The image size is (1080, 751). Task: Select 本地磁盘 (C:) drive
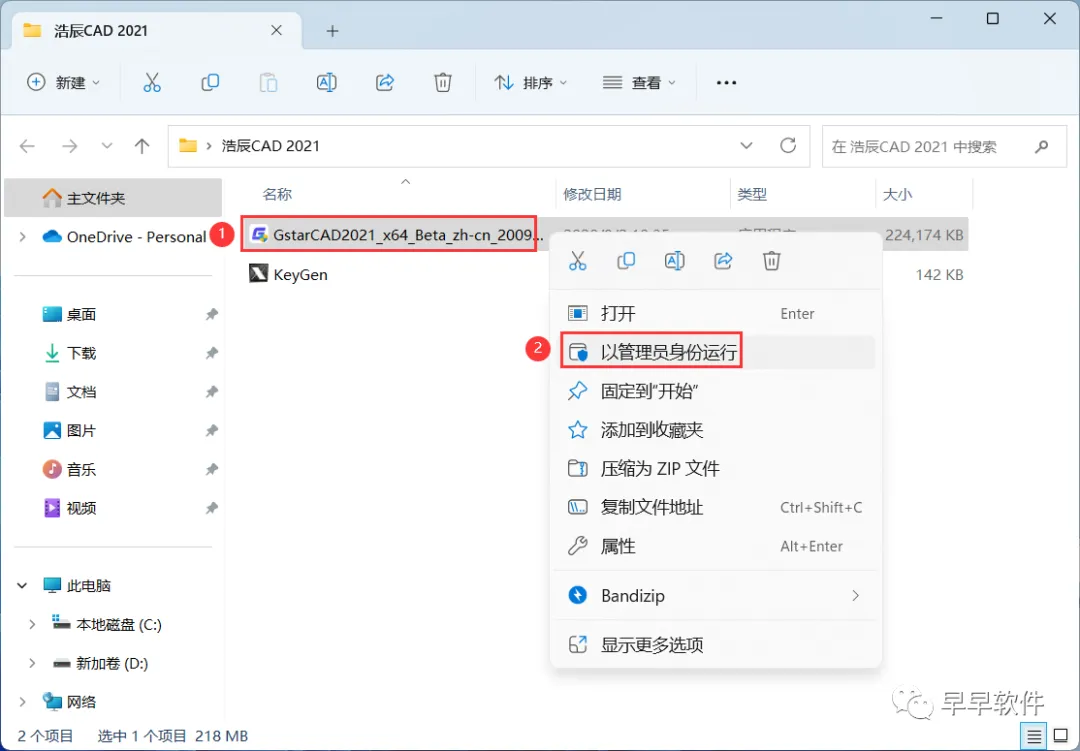coord(118,624)
